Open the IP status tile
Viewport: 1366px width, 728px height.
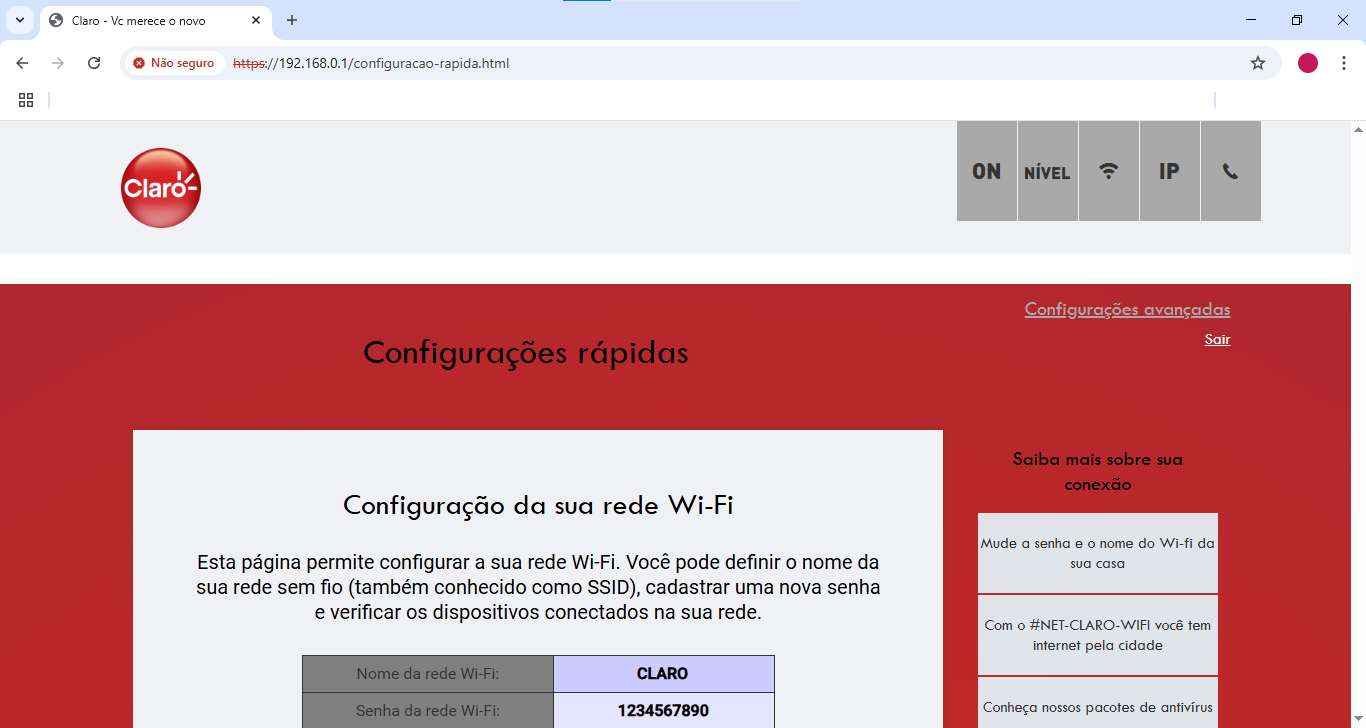[1170, 171]
